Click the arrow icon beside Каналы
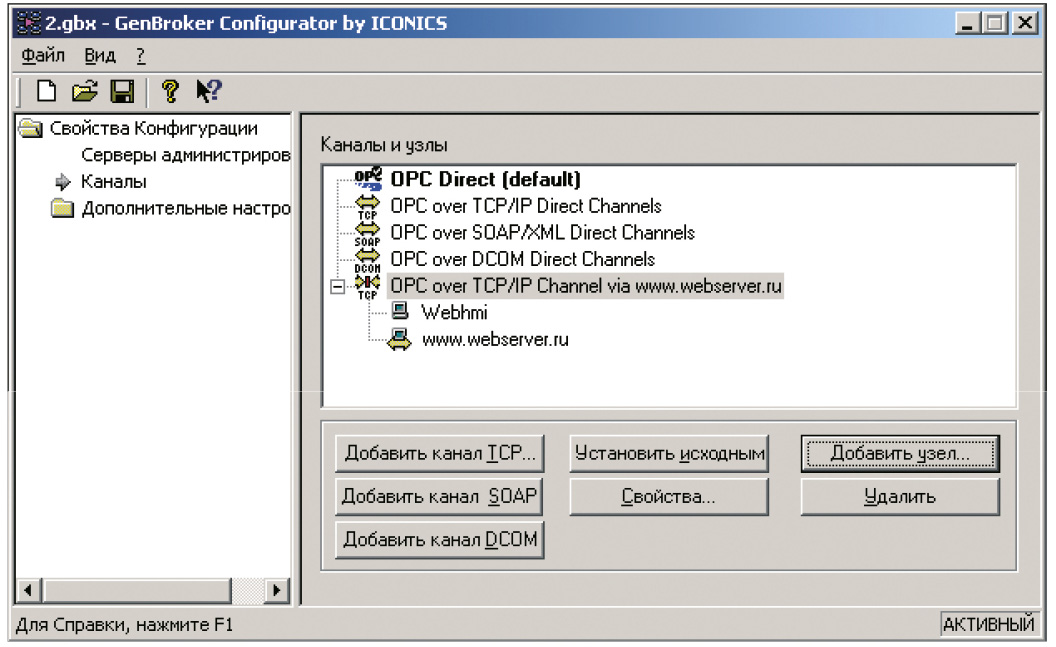Viewport: 1056px width, 647px height. tap(63, 182)
